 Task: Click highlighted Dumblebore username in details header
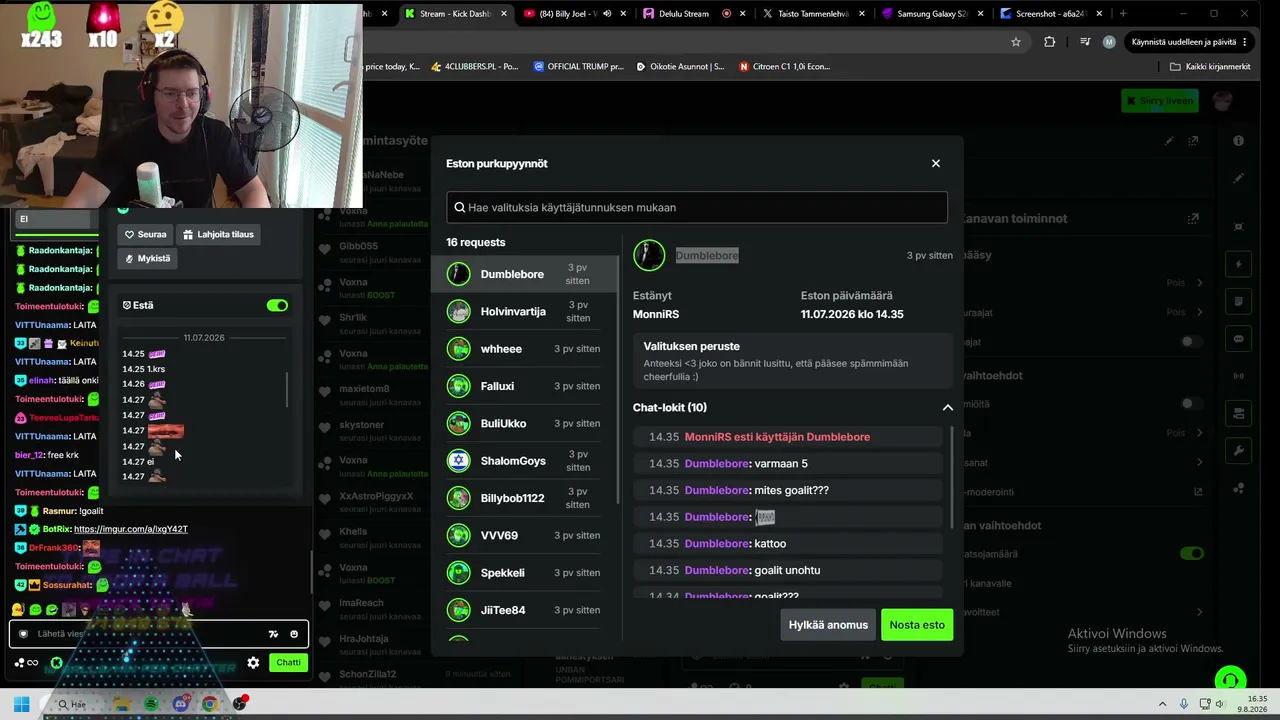coord(707,256)
